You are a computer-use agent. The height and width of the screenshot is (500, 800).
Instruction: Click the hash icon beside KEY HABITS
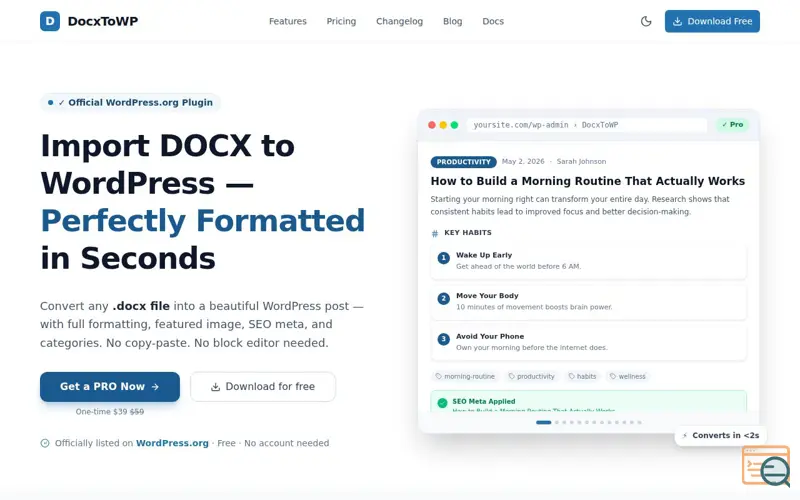pyautogui.click(x=435, y=233)
